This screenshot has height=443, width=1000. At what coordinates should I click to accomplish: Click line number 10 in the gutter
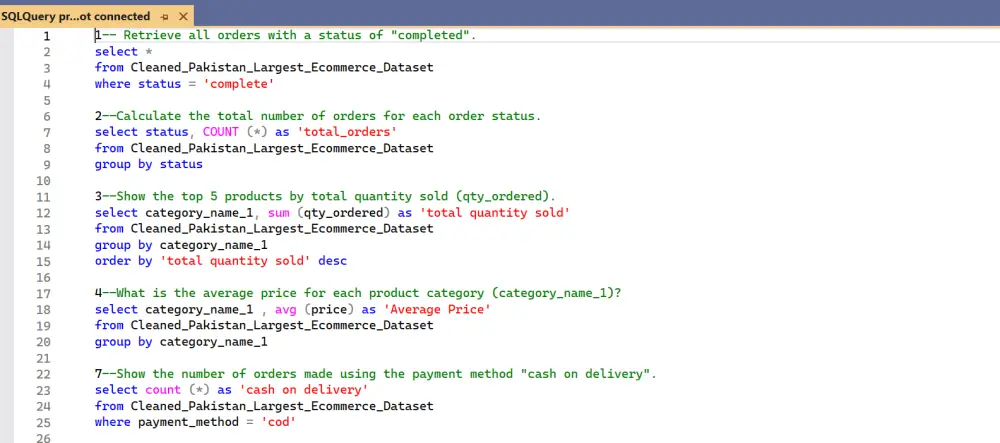(x=43, y=180)
